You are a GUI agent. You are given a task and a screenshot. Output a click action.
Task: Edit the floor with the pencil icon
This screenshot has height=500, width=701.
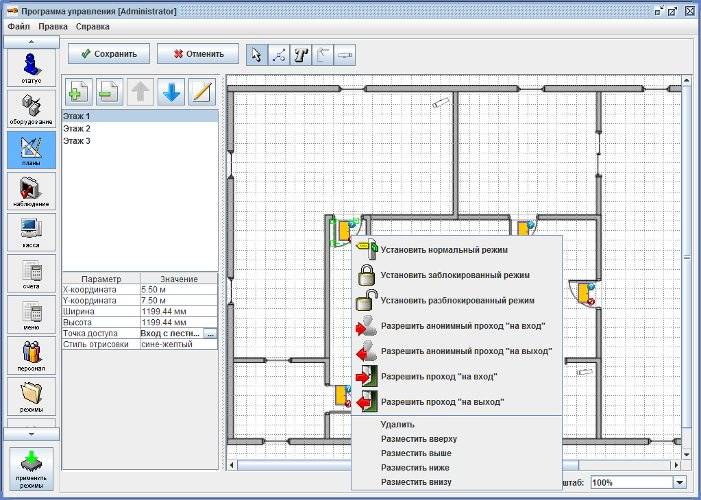pyautogui.click(x=202, y=92)
